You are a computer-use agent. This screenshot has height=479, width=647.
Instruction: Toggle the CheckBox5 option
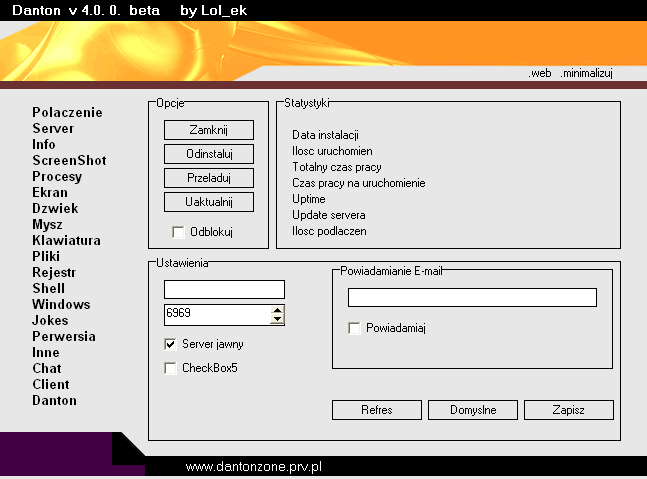pos(171,368)
